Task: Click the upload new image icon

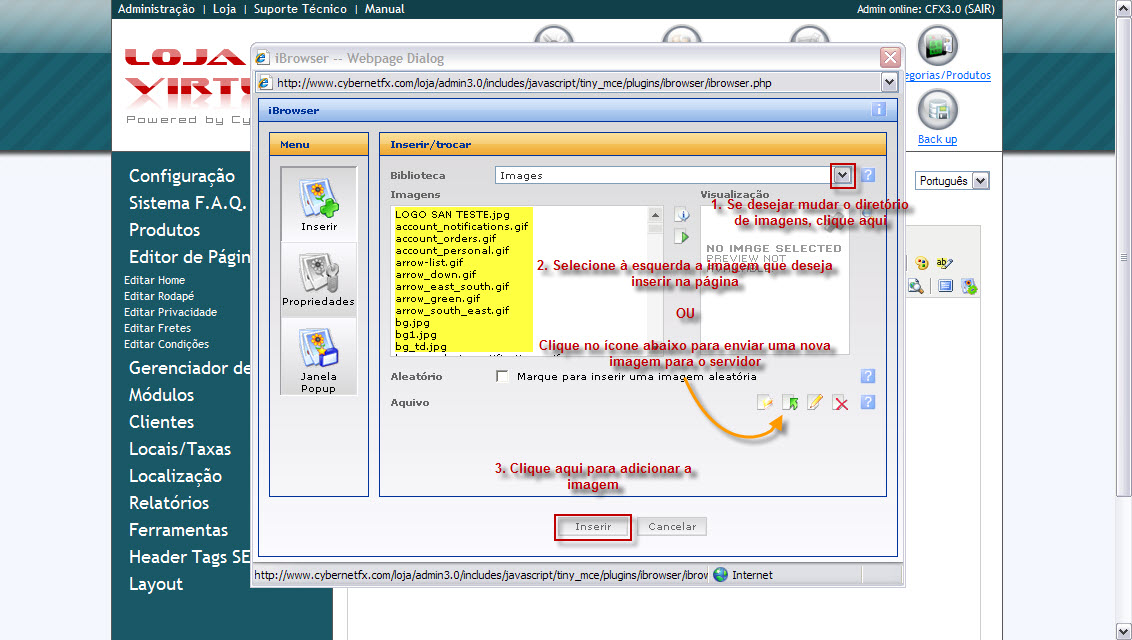Action: 790,403
